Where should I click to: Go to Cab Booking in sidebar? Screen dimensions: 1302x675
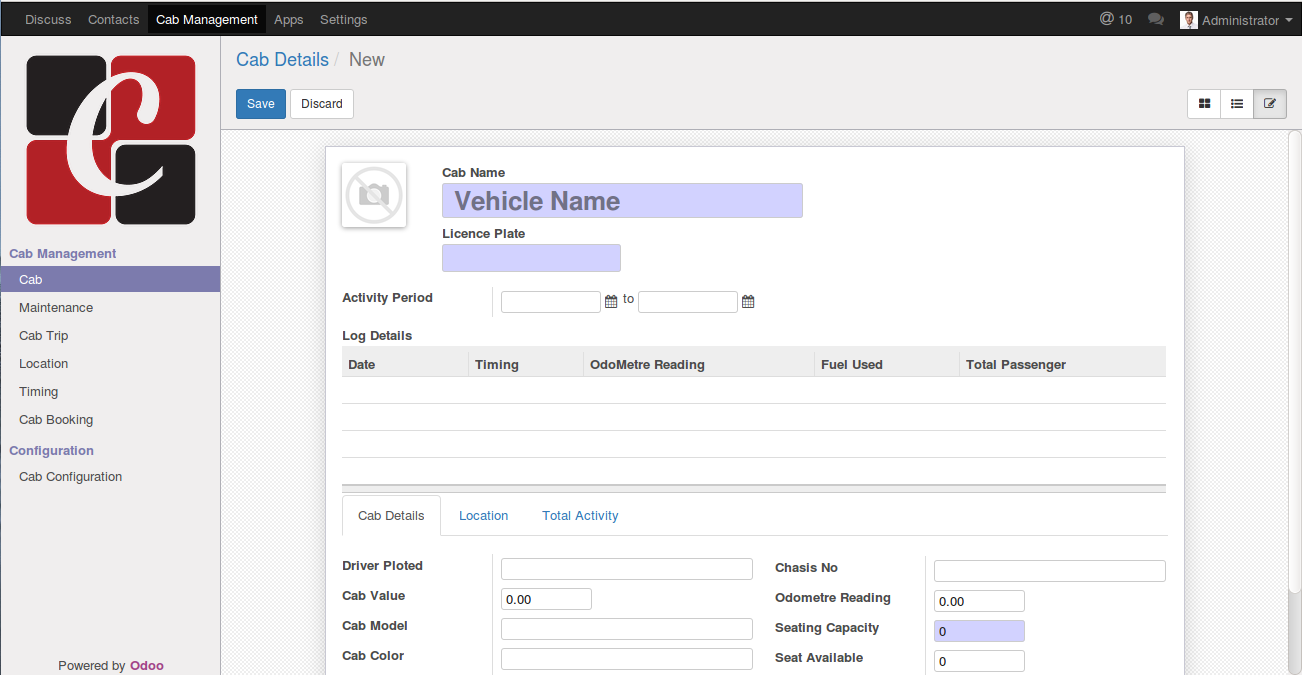tap(56, 420)
